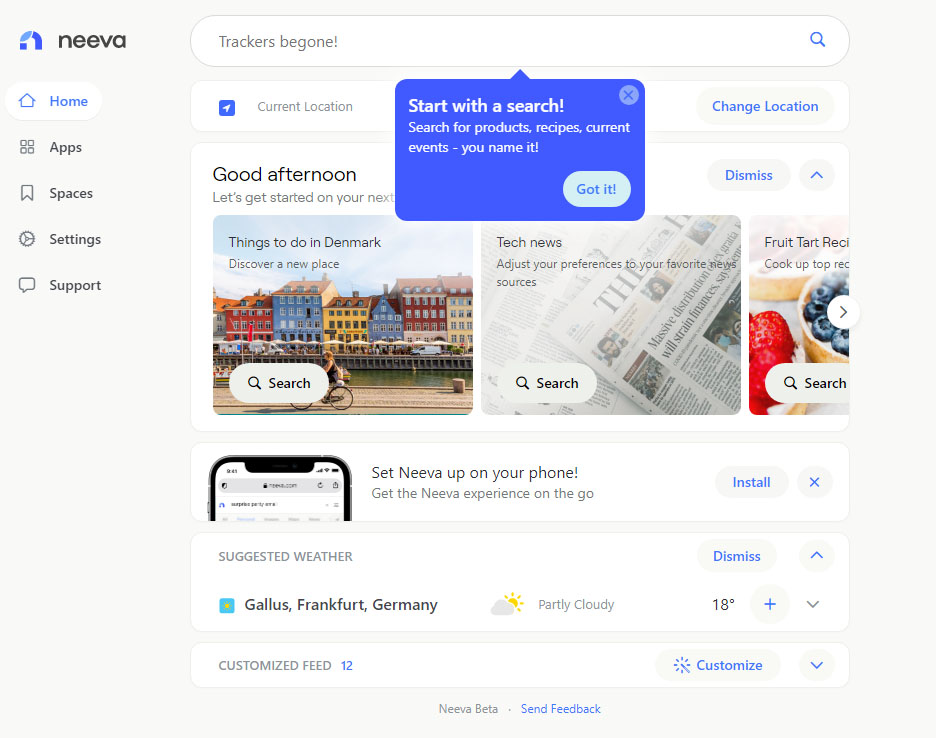Open the Send Feedback link
The width and height of the screenshot is (936, 738).
(561, 709)
